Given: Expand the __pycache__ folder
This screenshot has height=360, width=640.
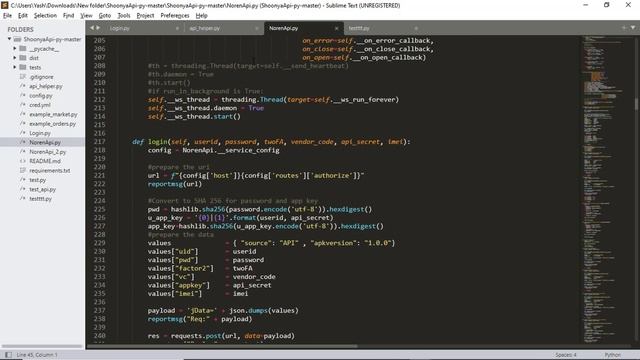Looking at the screenshot, I should tap(15, 49).
